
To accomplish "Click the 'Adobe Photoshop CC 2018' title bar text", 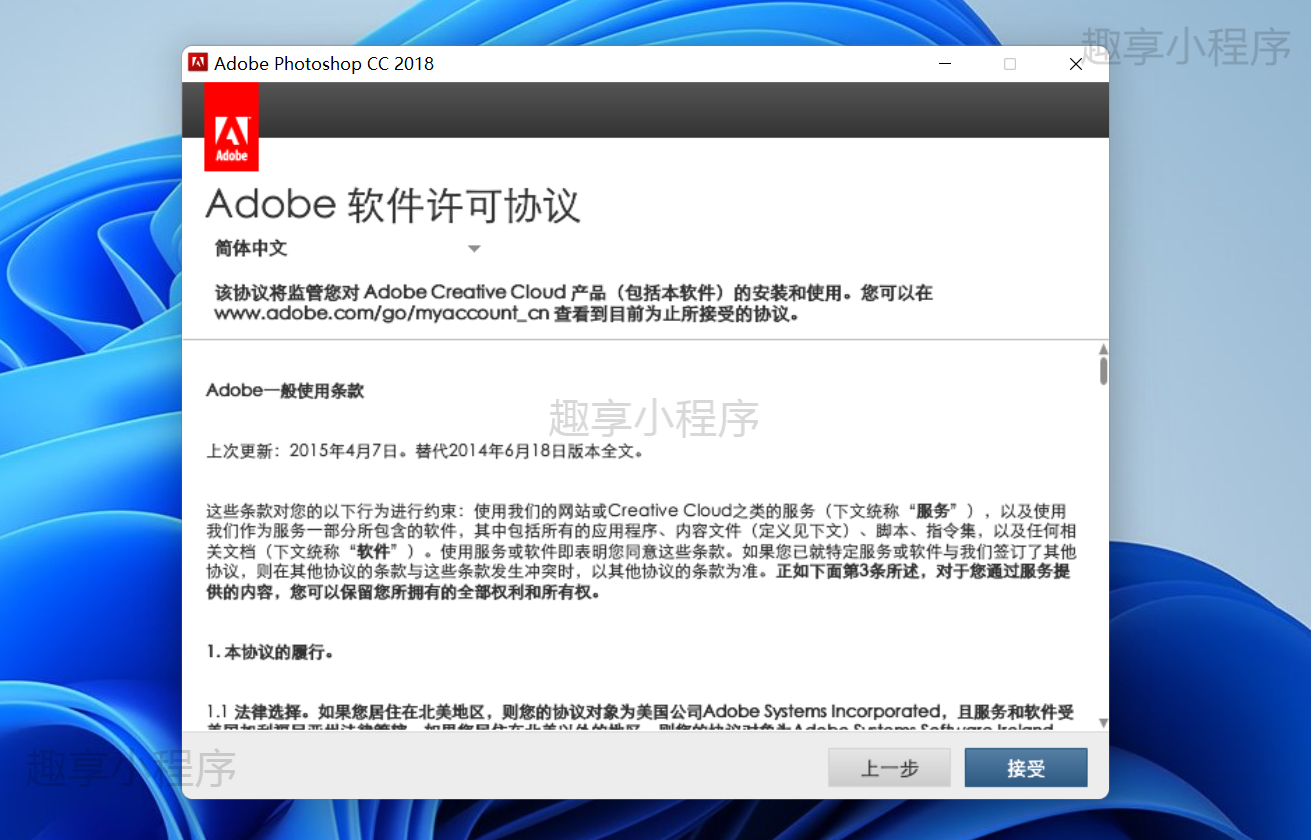I will click(x=324, y=63).
